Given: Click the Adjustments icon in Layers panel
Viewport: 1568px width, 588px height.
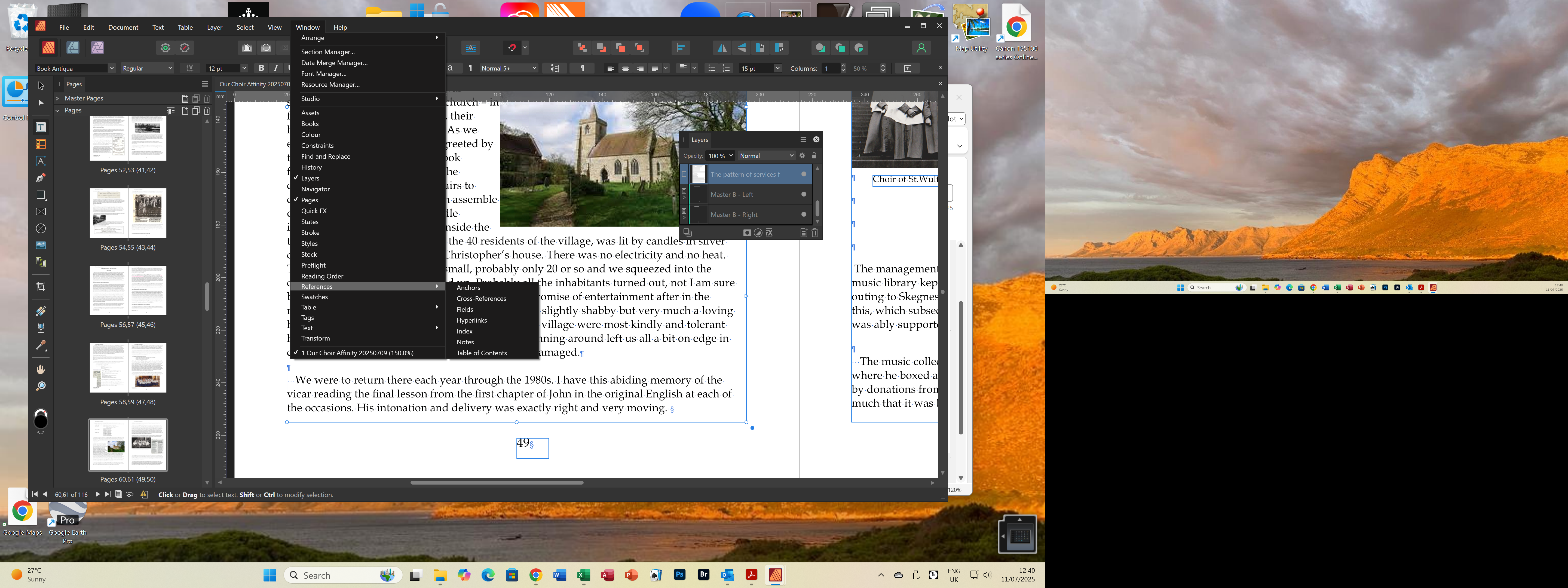Looking at the screenshot, I should click(x=758, y=233).
